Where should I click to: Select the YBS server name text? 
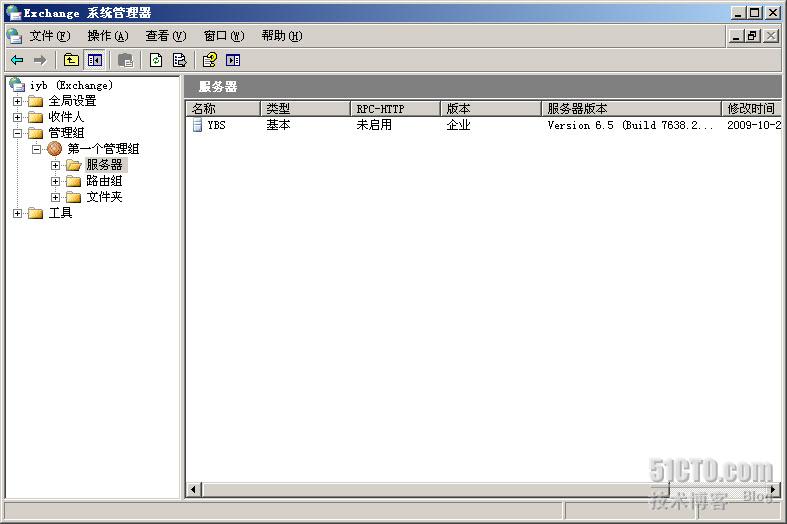pos(216,125)
